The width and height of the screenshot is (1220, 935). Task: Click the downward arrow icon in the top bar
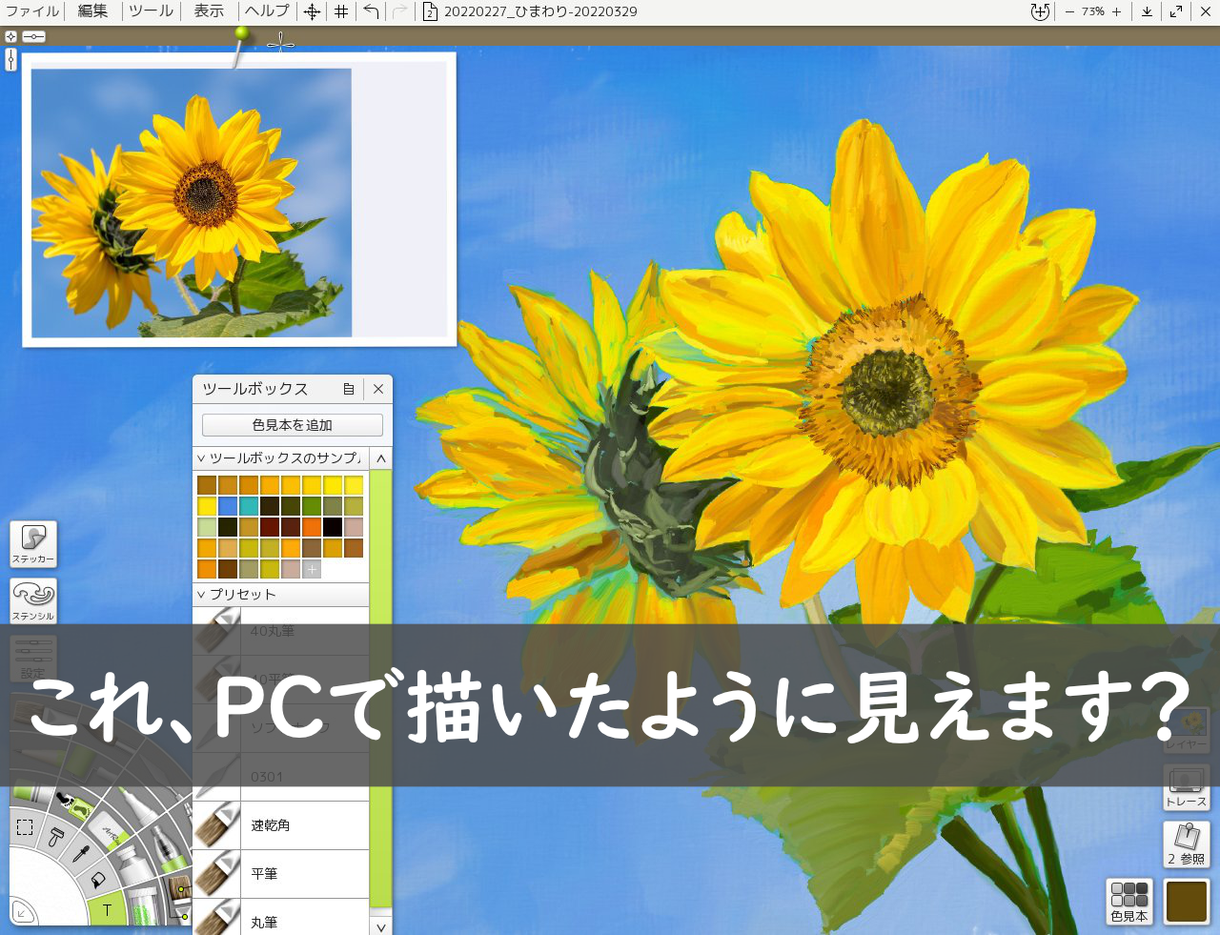pyautogui.click(x=1147, y=12)
